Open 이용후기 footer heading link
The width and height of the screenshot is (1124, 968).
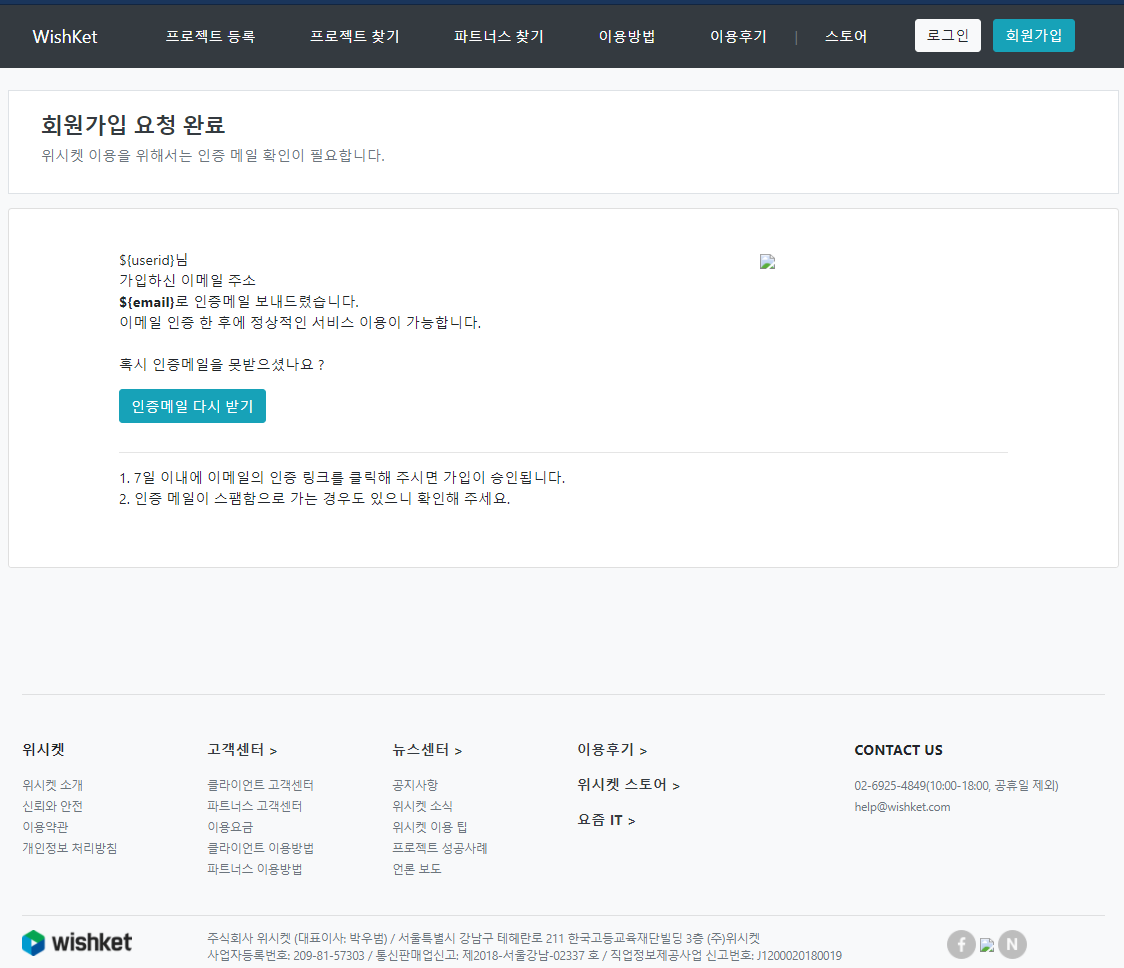click(x=611, y=750)
